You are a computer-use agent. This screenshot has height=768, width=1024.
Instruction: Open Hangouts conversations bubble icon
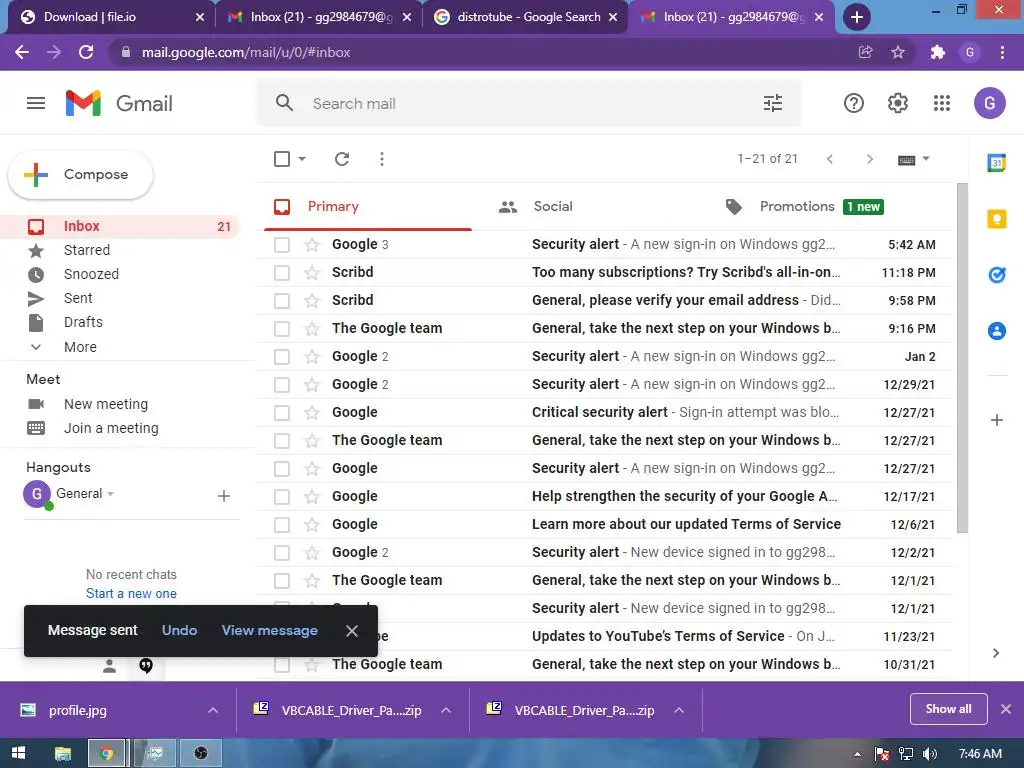coord(146,665)
